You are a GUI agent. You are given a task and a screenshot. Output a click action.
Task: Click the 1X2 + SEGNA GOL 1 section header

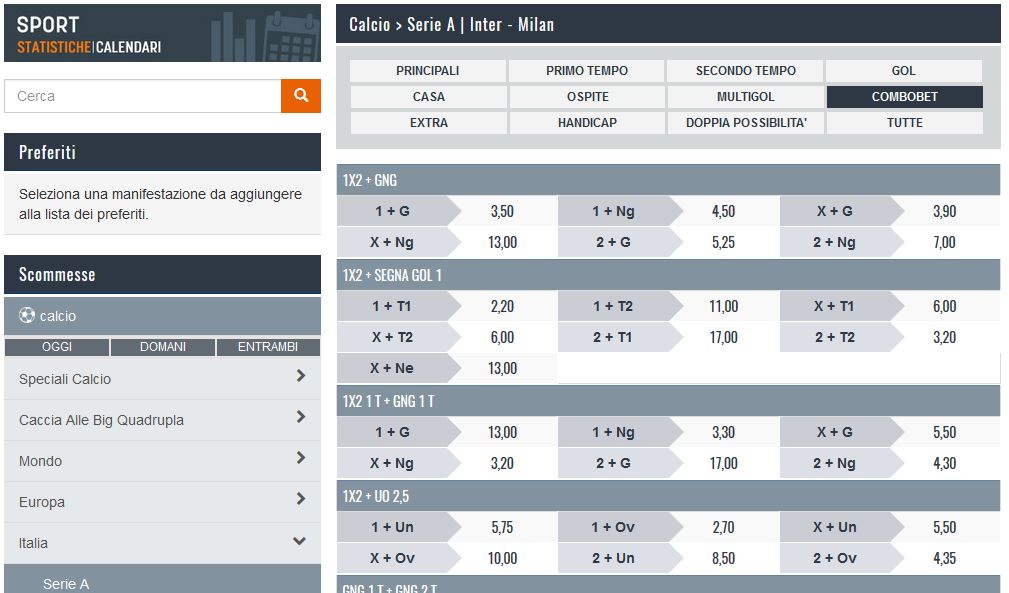click(669, 275)
